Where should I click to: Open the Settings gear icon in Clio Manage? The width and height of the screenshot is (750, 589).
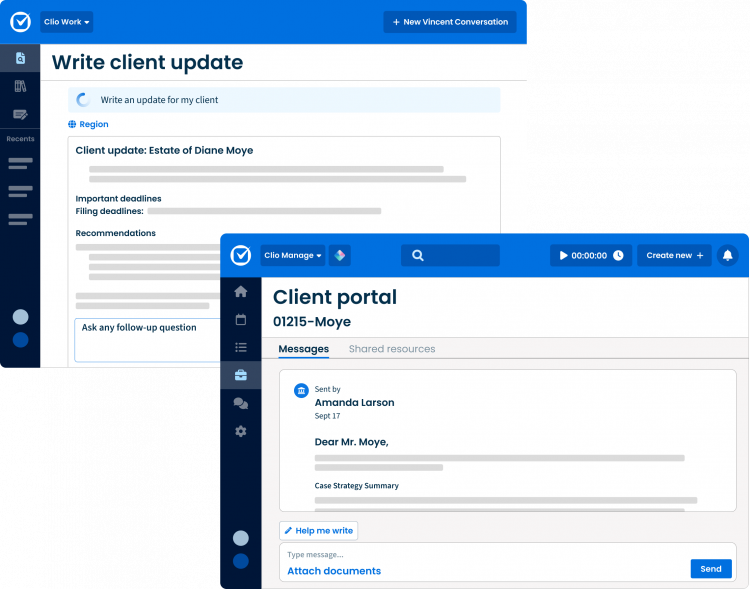240,432
